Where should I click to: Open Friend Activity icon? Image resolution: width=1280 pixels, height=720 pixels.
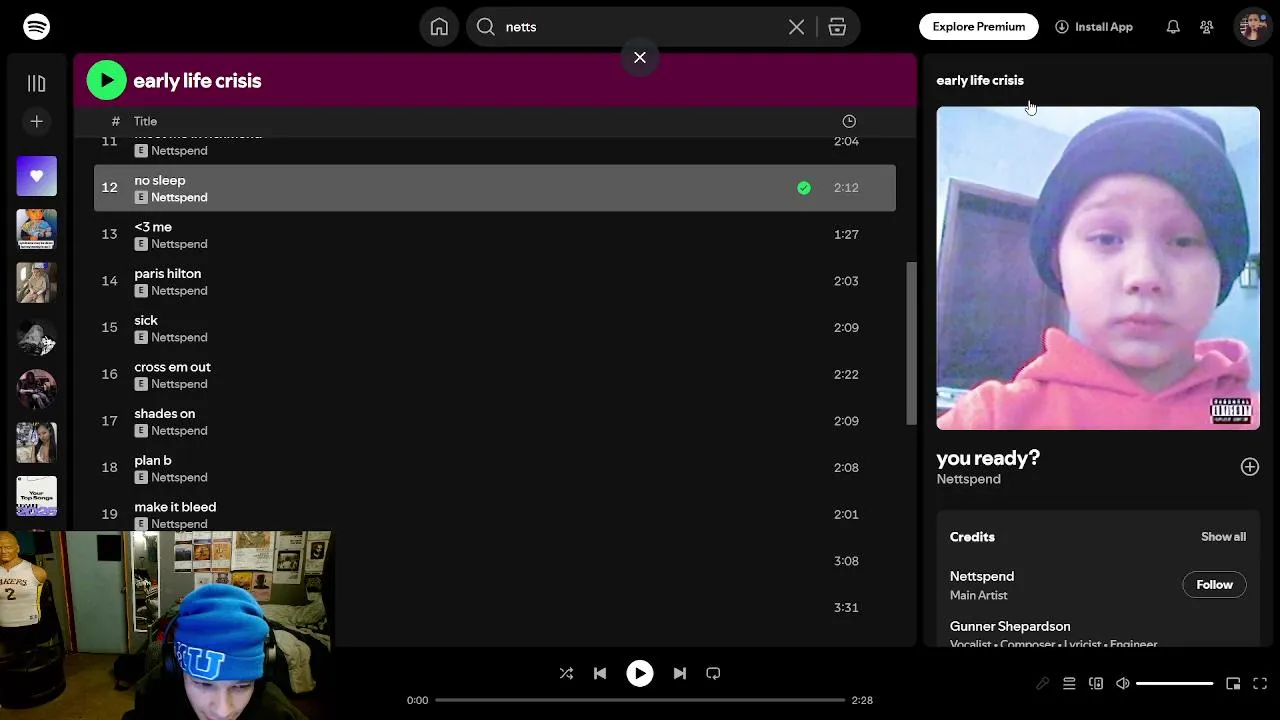tap(1207, 27)
